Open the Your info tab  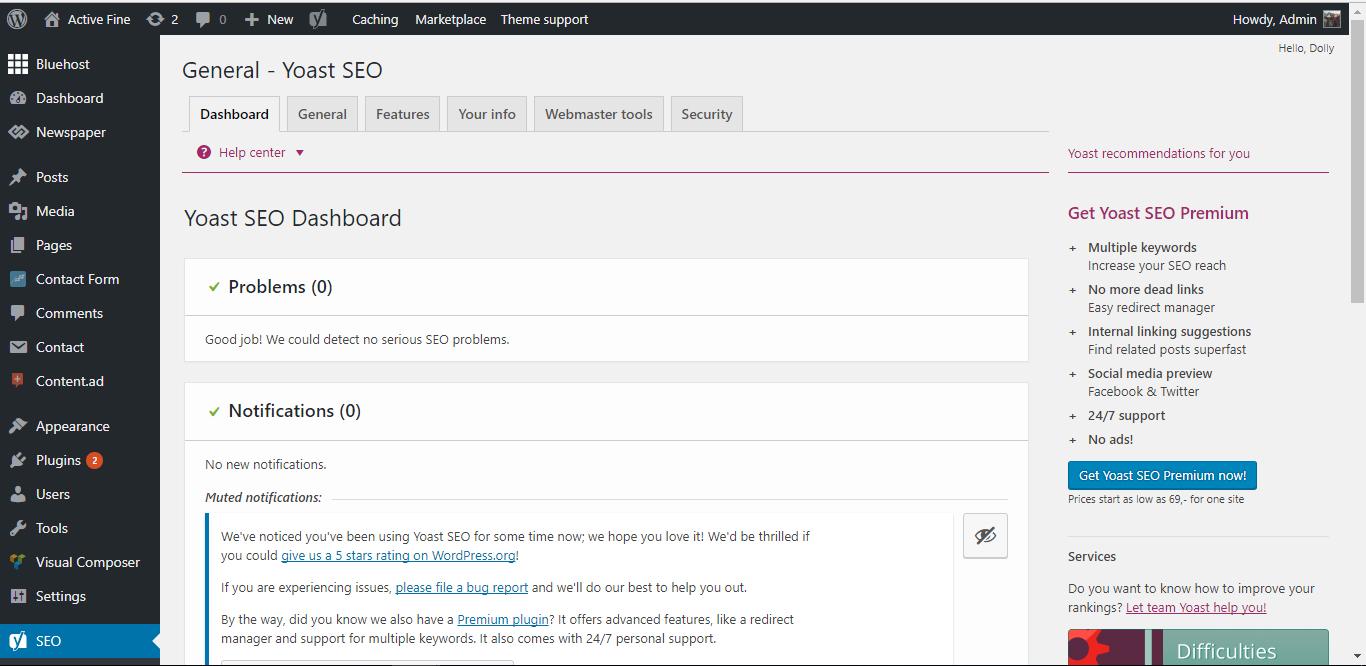pyautogui.click(x=487, y=114)
